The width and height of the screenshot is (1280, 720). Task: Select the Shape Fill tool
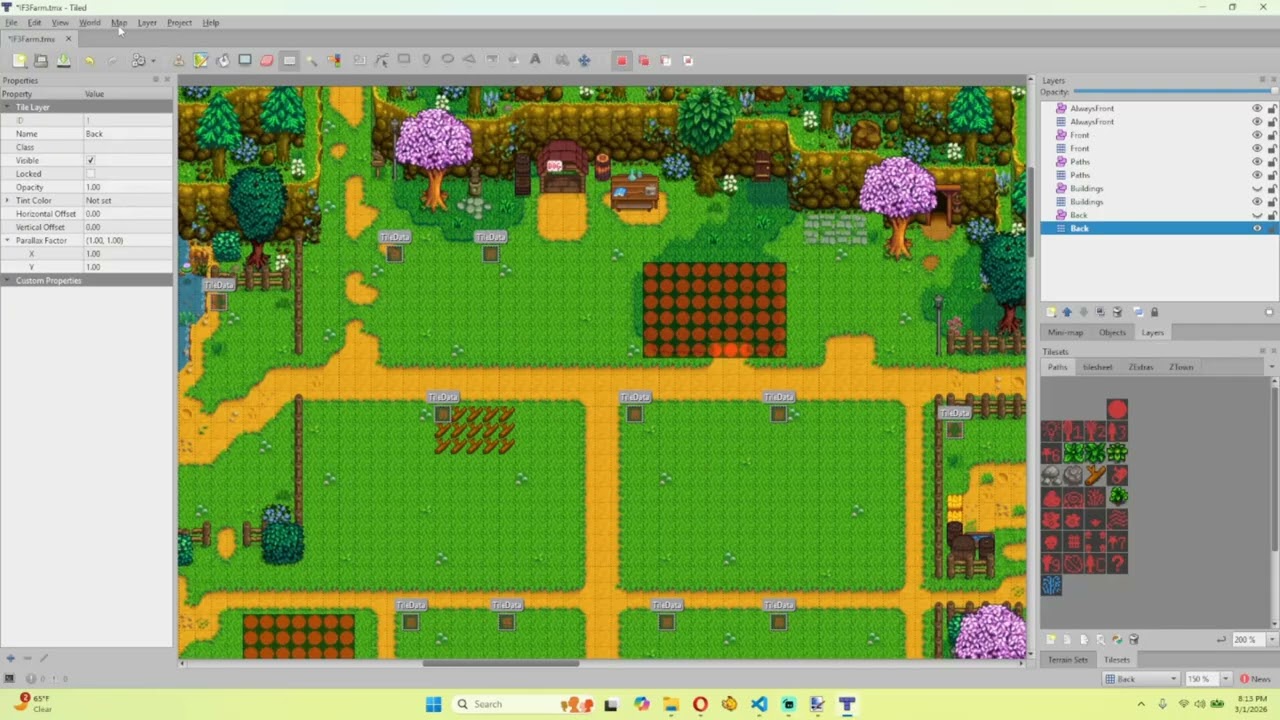(x=244, y=60)
